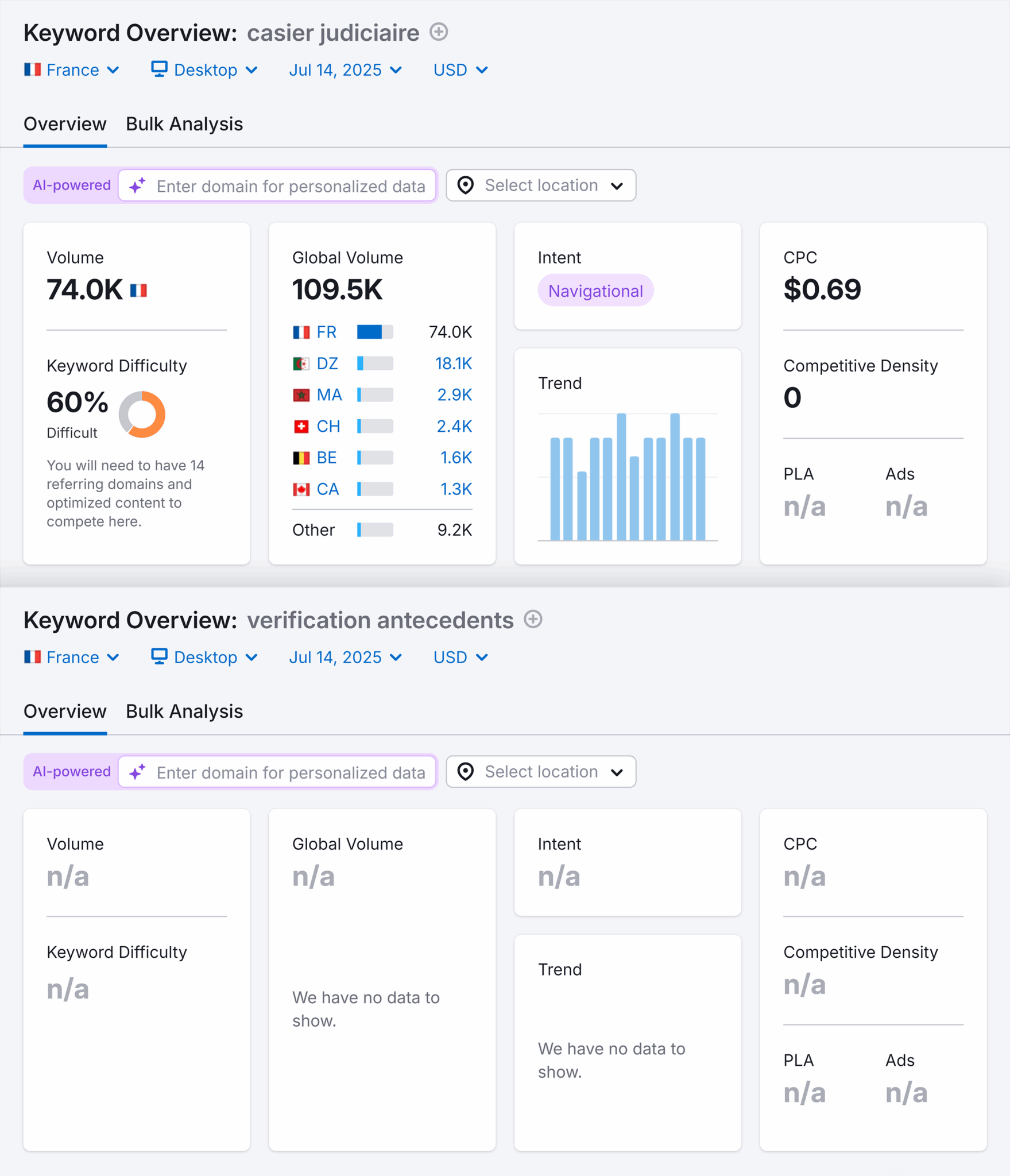Click Other volume progress bar
This screenshot has height=1176, width=1010.
375,529
